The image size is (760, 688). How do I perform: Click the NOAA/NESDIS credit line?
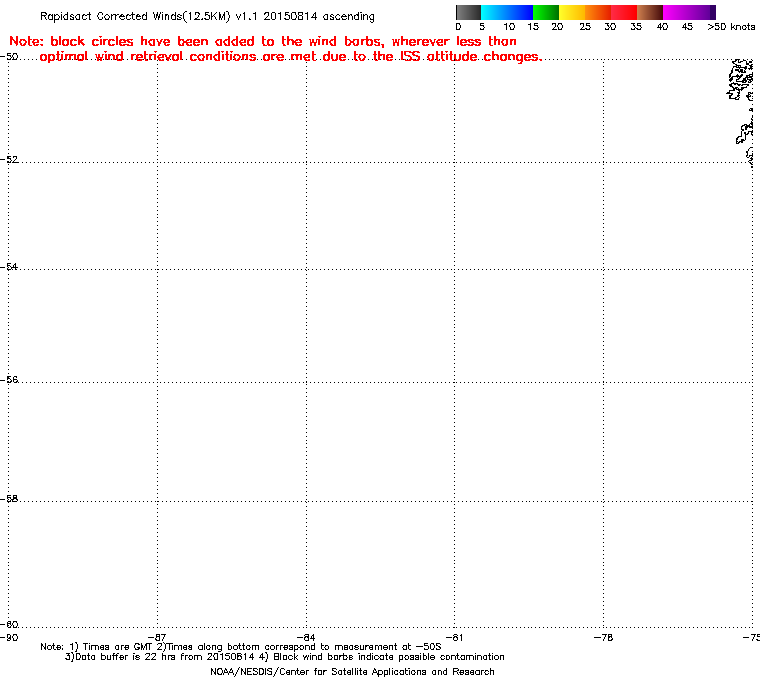point(352,672)
